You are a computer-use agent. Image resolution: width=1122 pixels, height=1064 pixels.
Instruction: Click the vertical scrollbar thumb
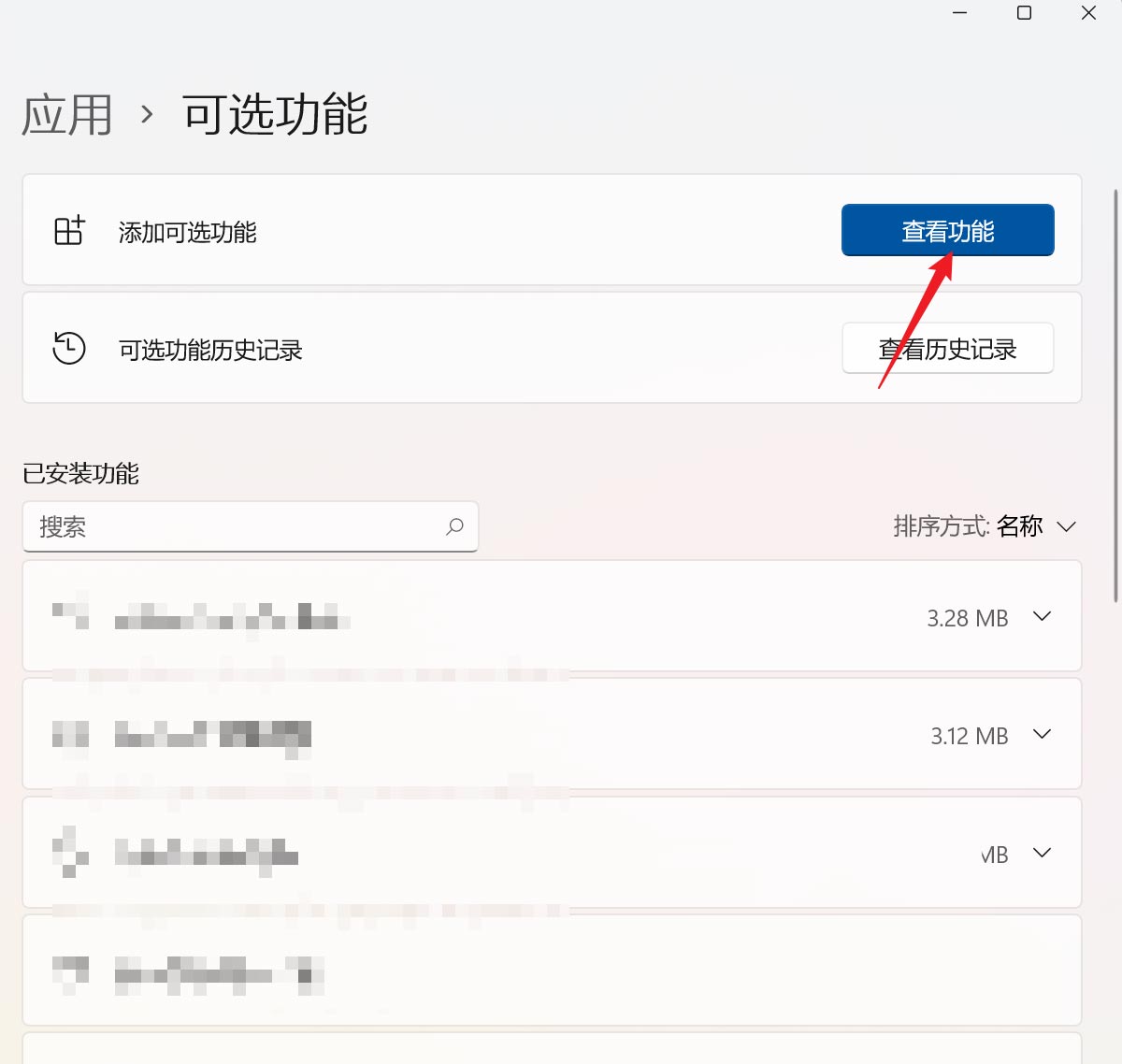[x=1115, y=395]
